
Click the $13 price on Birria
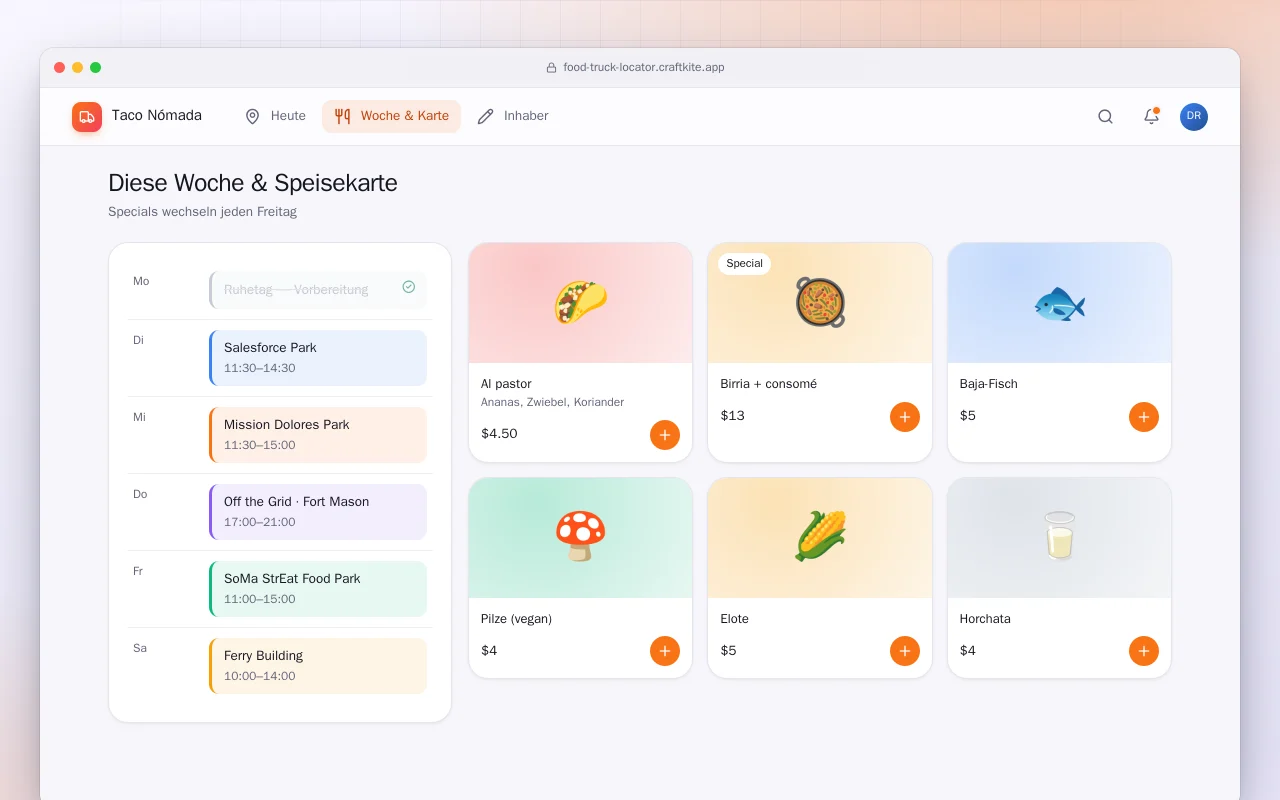pos(732,416)
